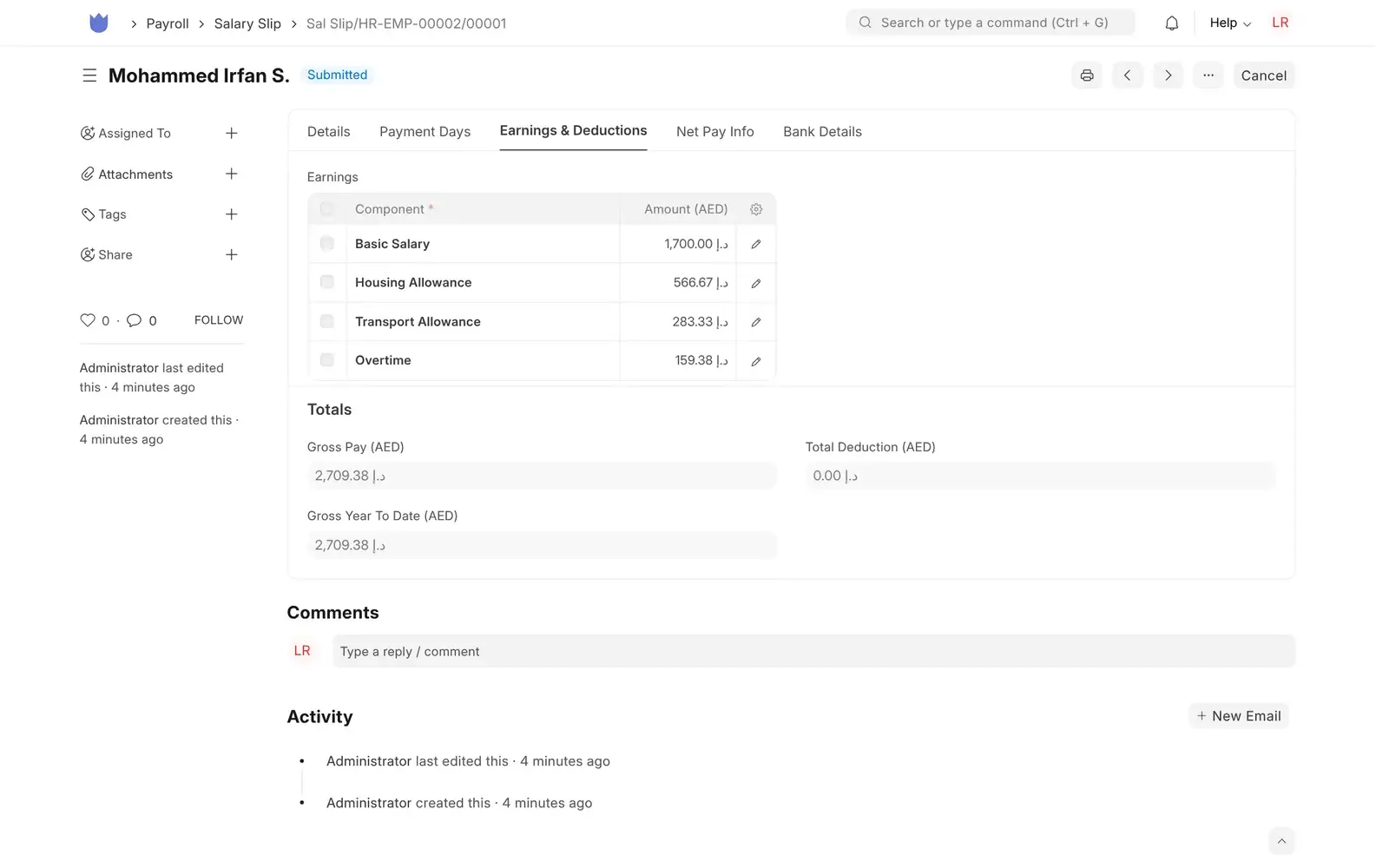Open Earnings table settings gear
The height and width of the screenshot is (868, 1389).
[756, 209]
